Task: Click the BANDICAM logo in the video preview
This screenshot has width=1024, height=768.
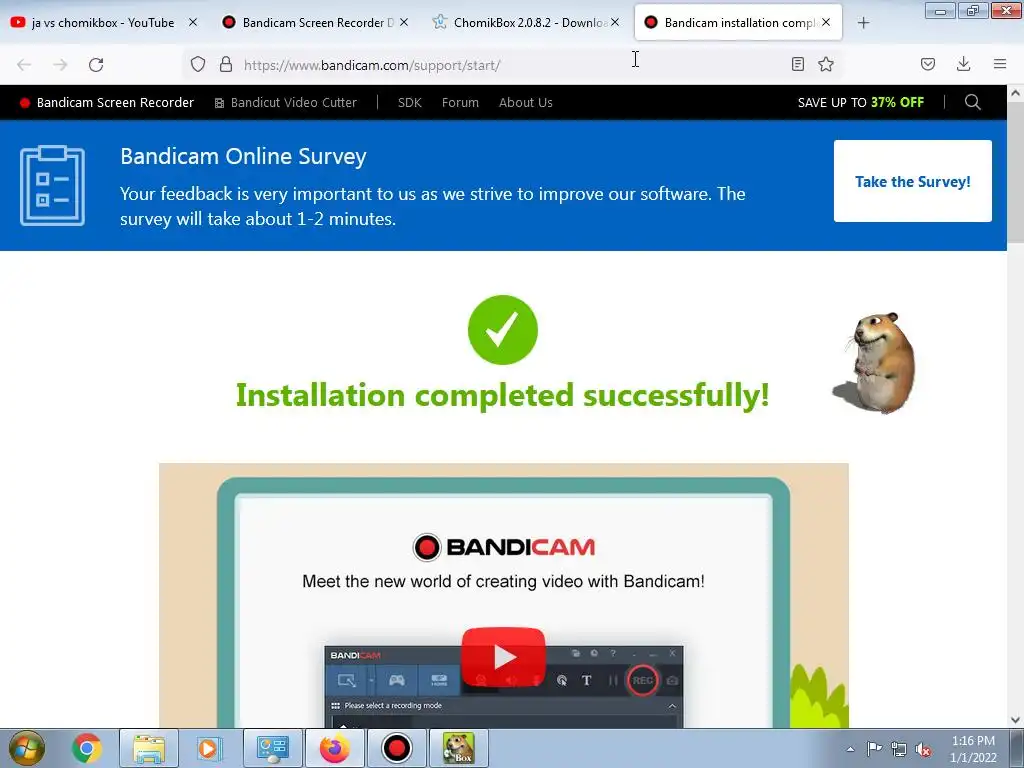Action: (x=504, y=547)
